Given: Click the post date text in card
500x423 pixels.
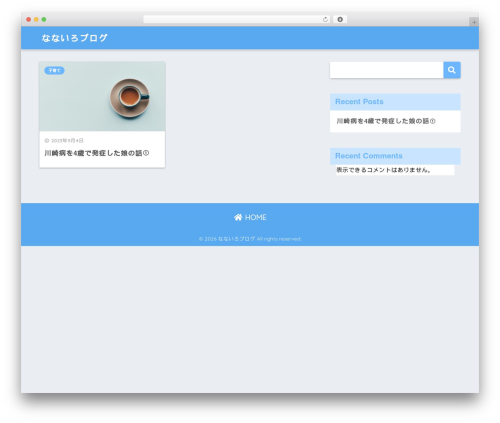Looking at the screenshot, I should pyautogui.click(x=67, y=141).
